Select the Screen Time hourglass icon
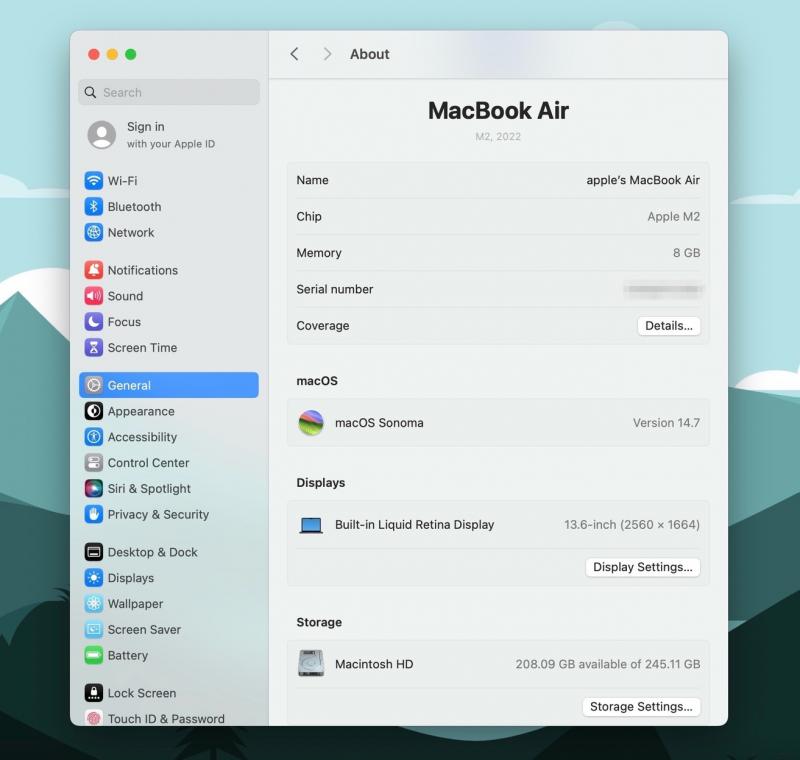The width and height of the screenshot is (800, 760). pos(93,347)
